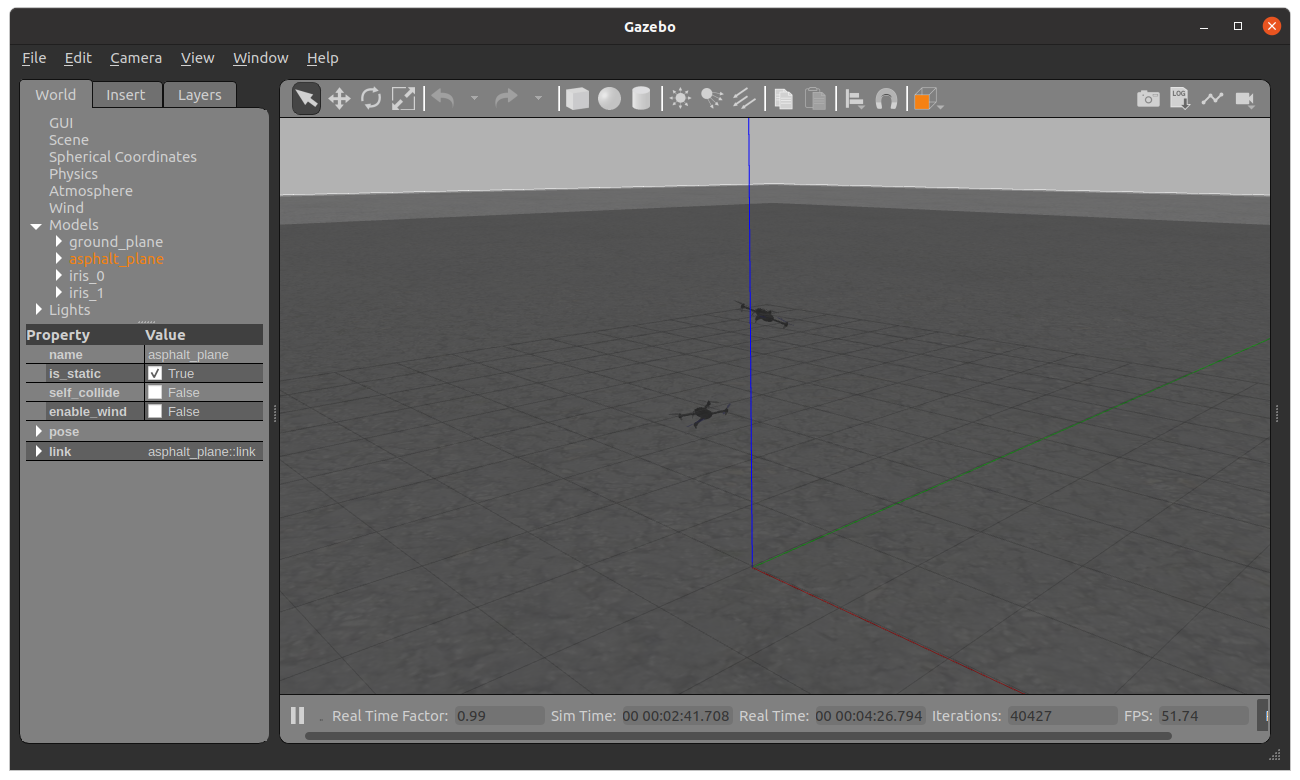The image size is (1300, 780).
Task: Insert a box shape
Action: (x=577, y=98)
